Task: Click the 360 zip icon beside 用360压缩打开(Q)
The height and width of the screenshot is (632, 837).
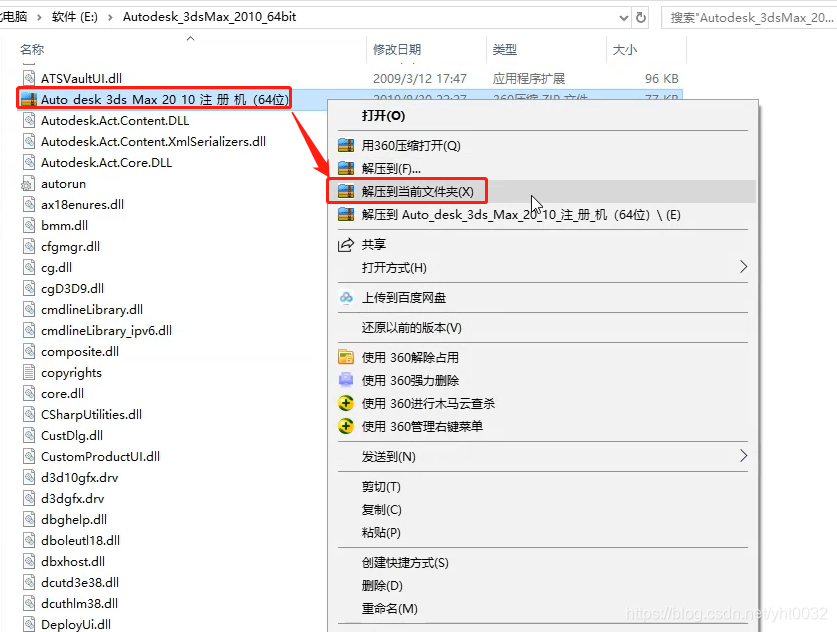Action: pyautogui.click(x=346, y=146)
